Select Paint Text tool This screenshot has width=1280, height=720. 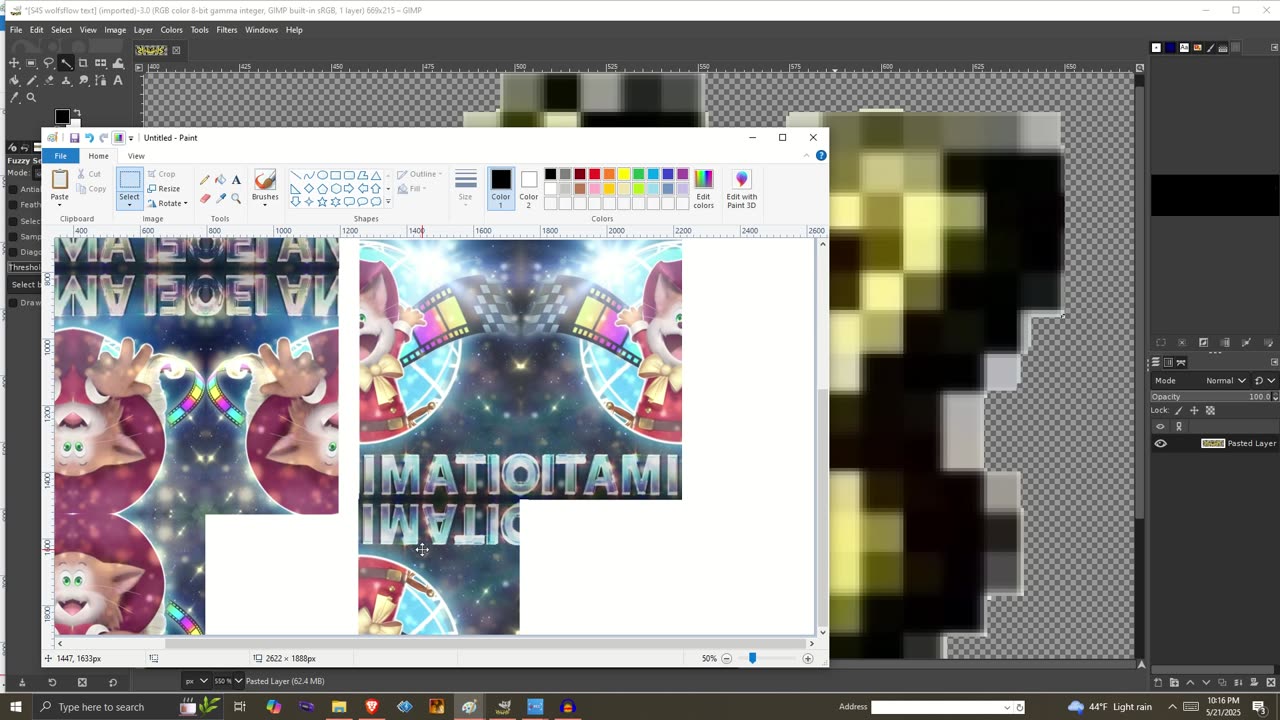[236, 179]
